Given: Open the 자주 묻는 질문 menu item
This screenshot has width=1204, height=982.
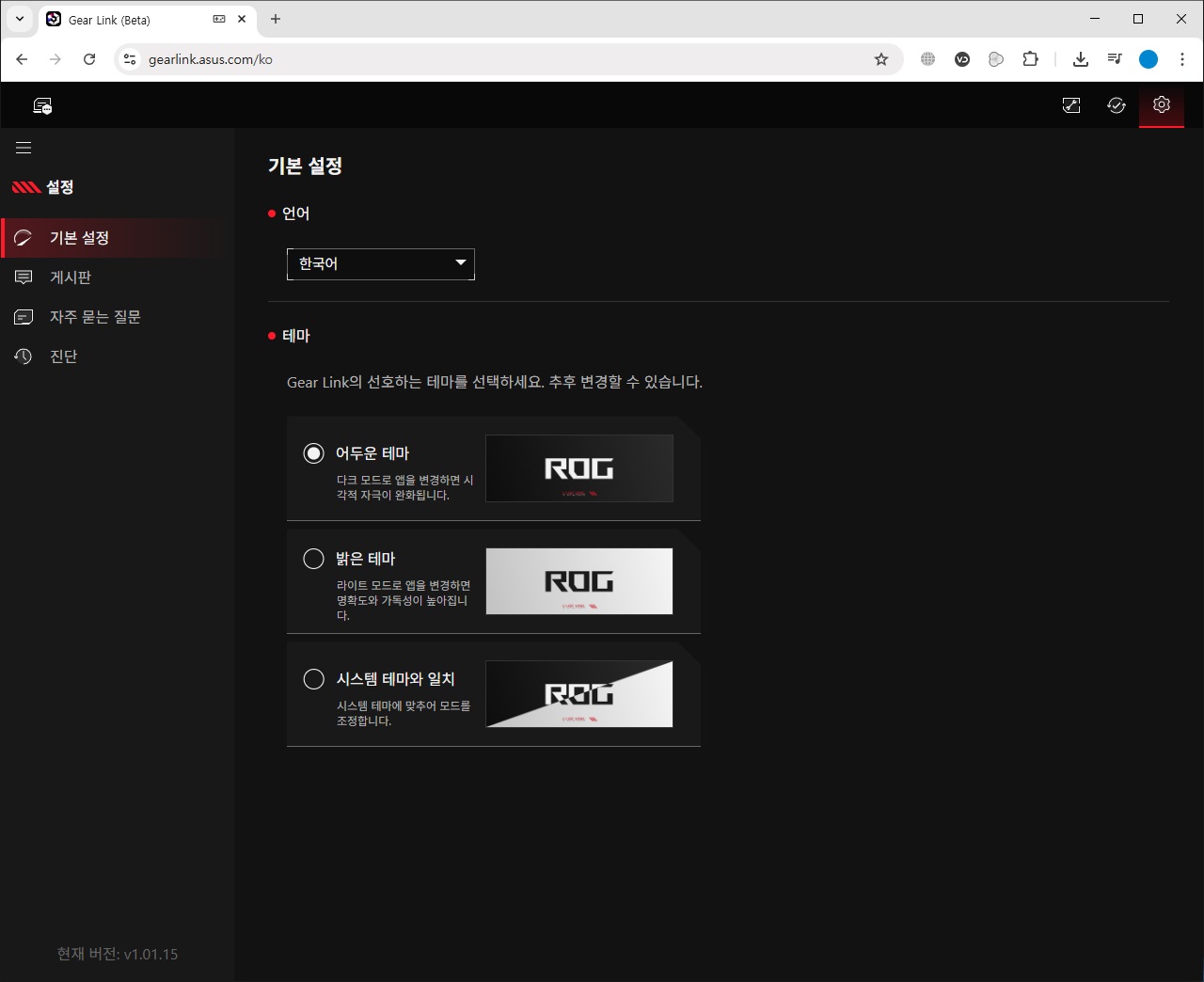Looking at the screenshot, I should [117, 317].
